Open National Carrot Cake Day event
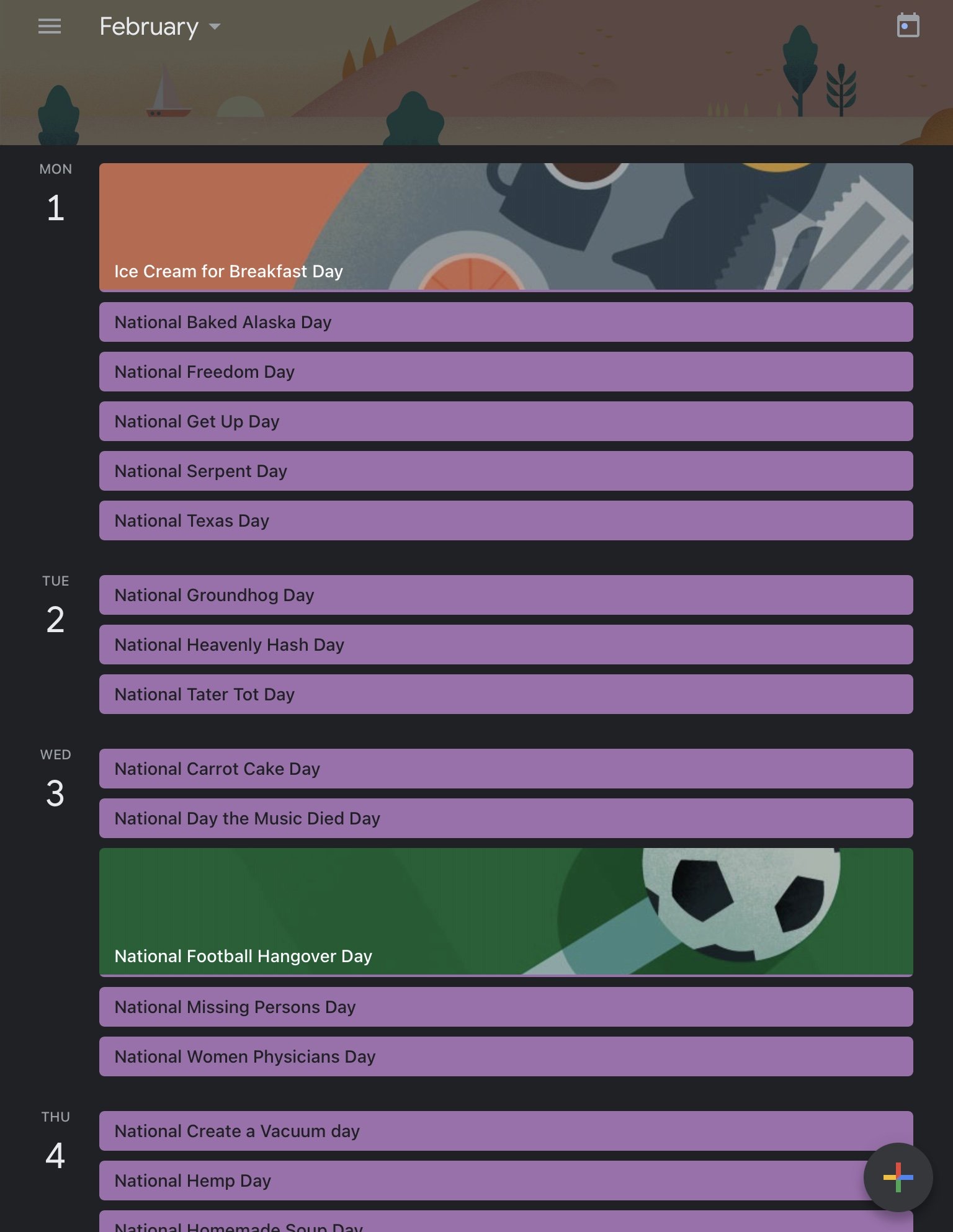953x1232 pixels. click(506, 769)
